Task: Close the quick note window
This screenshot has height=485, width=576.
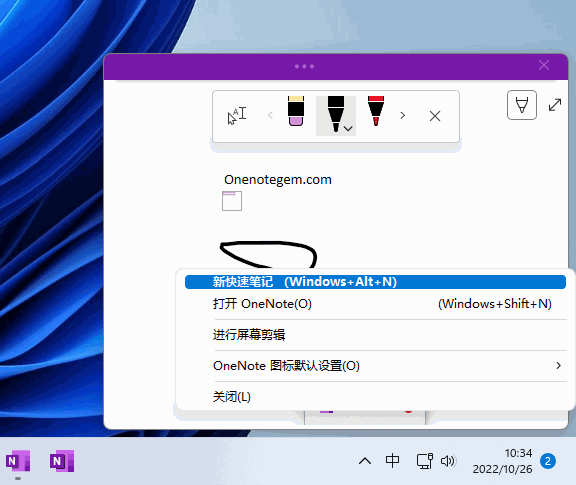Action: click(544, 65)
